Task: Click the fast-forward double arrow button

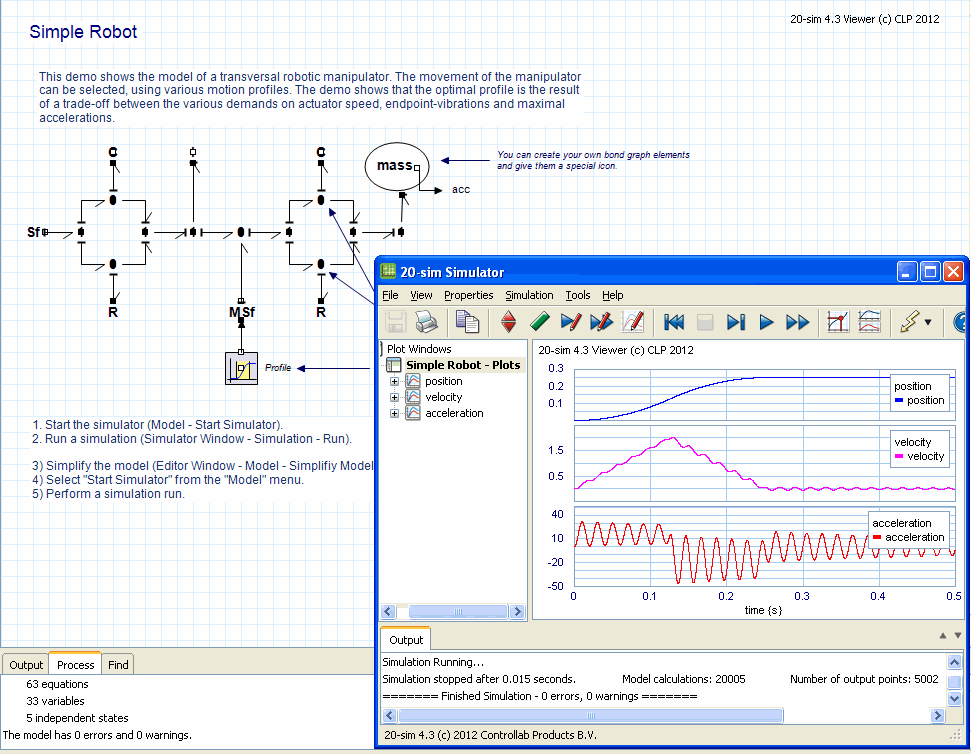Action: pos(797,322)
